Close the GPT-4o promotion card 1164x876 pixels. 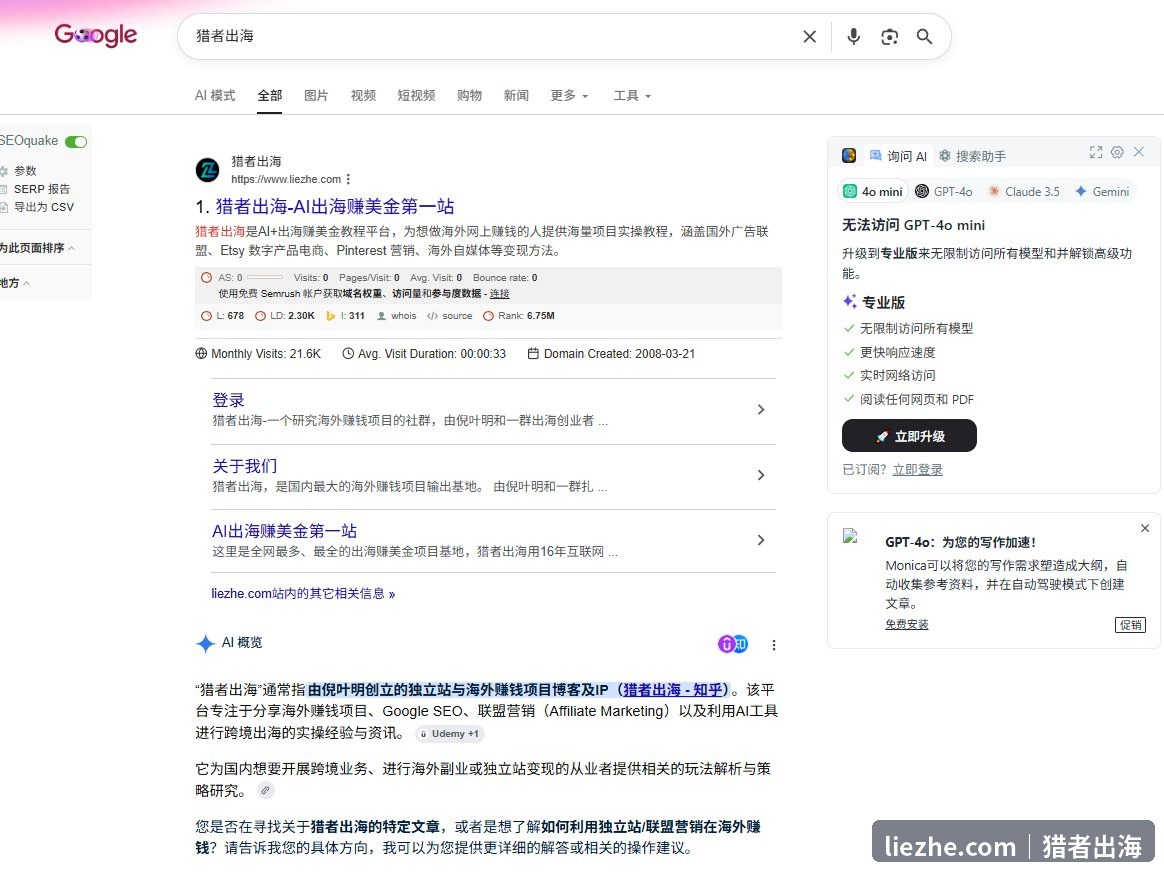(1145, 528)
